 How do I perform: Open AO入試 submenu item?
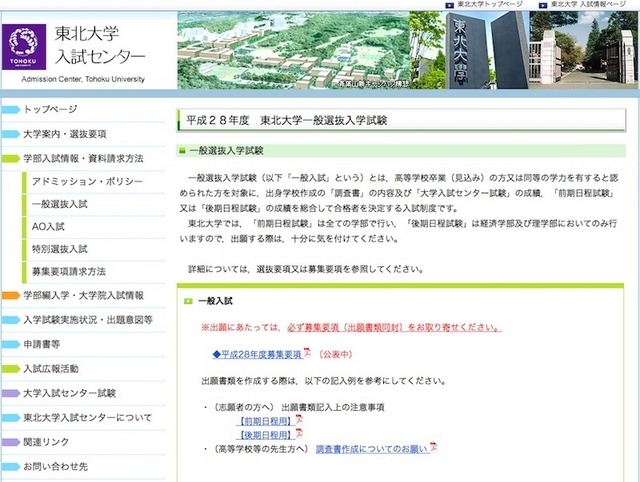point(48,227)
